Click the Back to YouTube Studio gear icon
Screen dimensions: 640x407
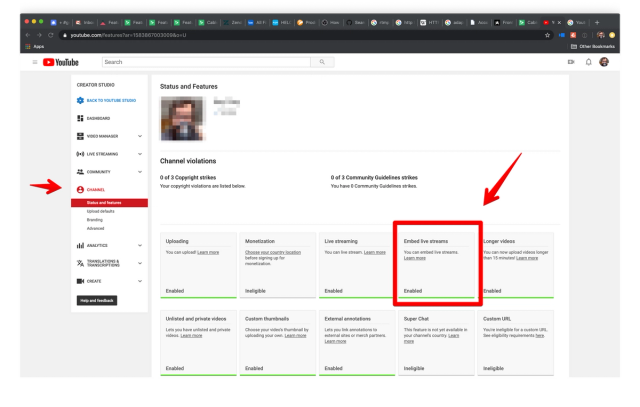[80, 100]
